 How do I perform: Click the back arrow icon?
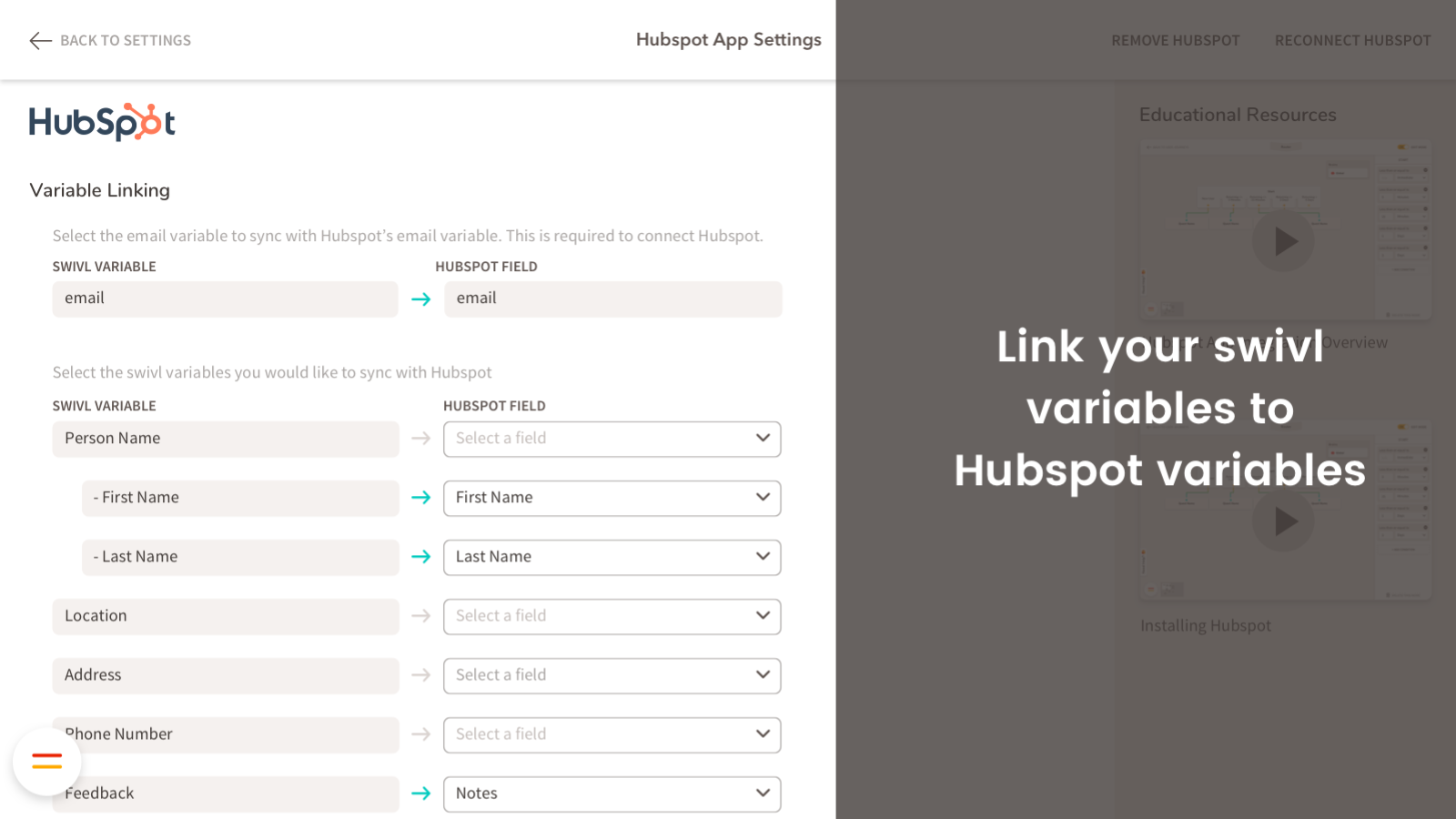click(x=40, y=40)
